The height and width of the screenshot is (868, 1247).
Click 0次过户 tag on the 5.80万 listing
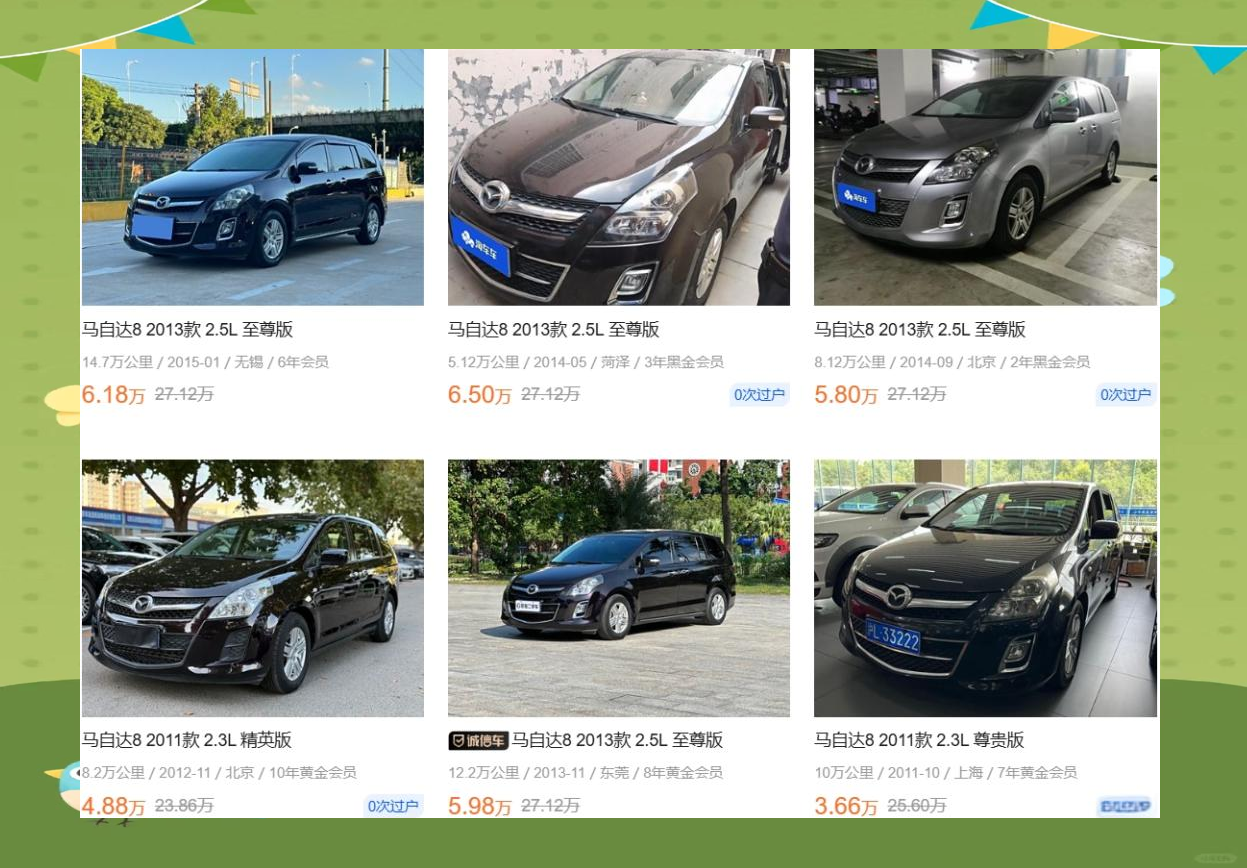(x=1126, y=395)
